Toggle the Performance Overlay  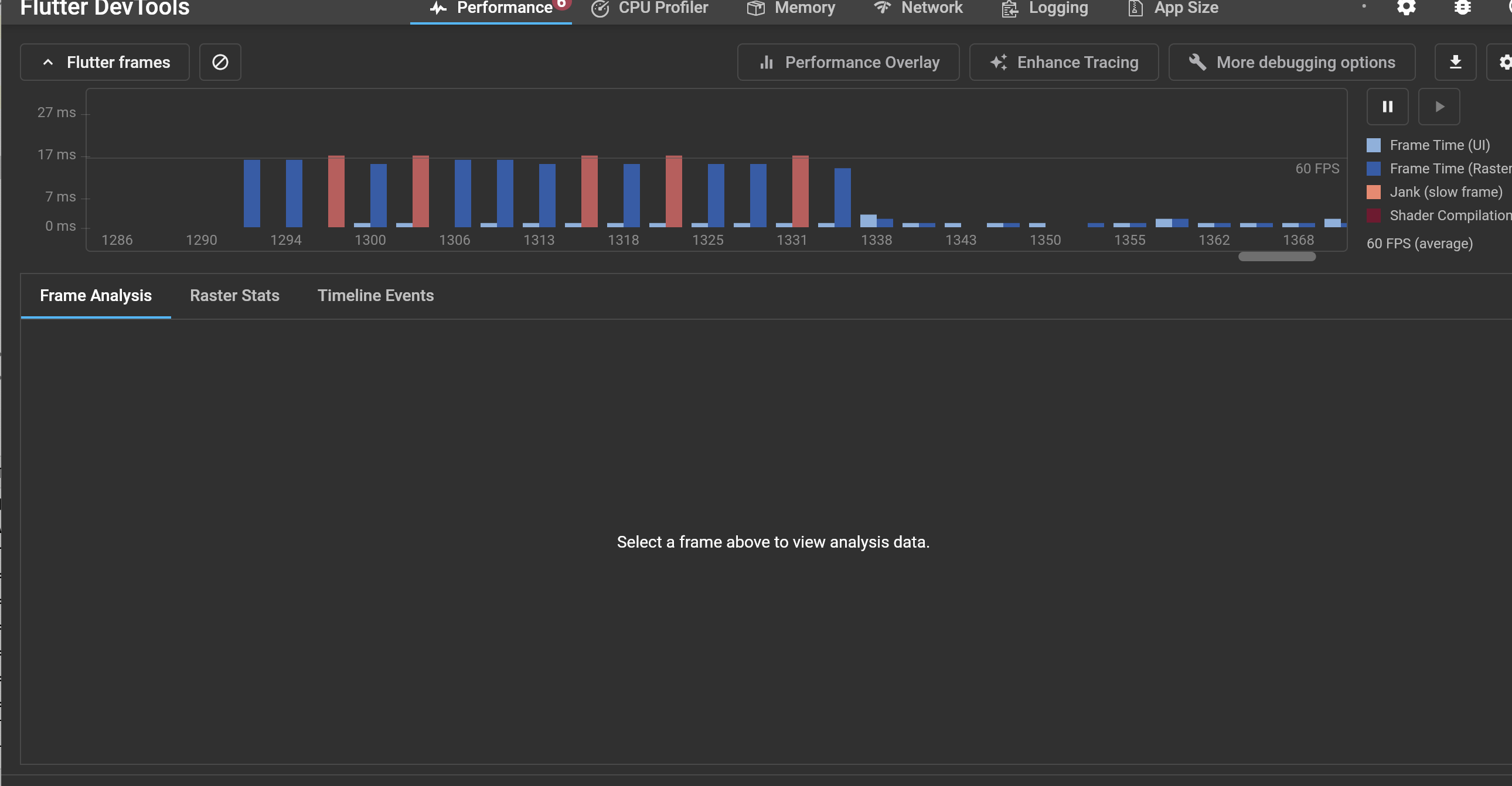coord(848,62)
